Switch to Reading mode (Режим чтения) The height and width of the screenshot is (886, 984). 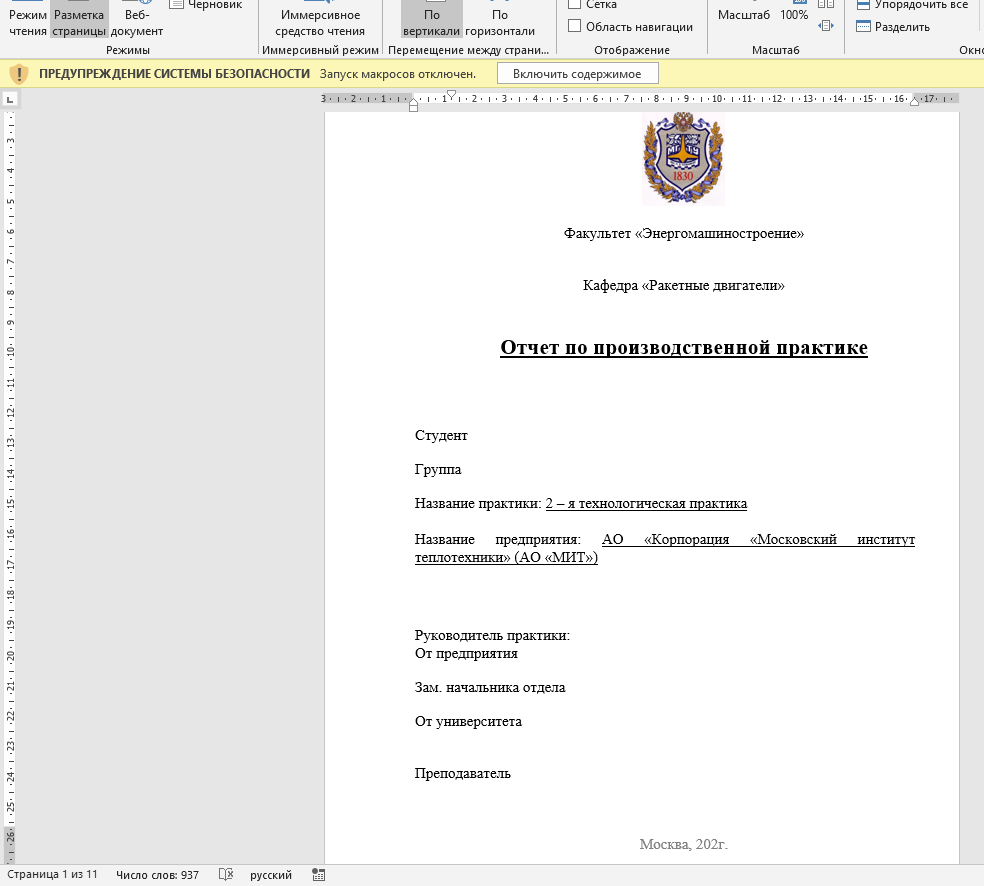tap(27, 22)
